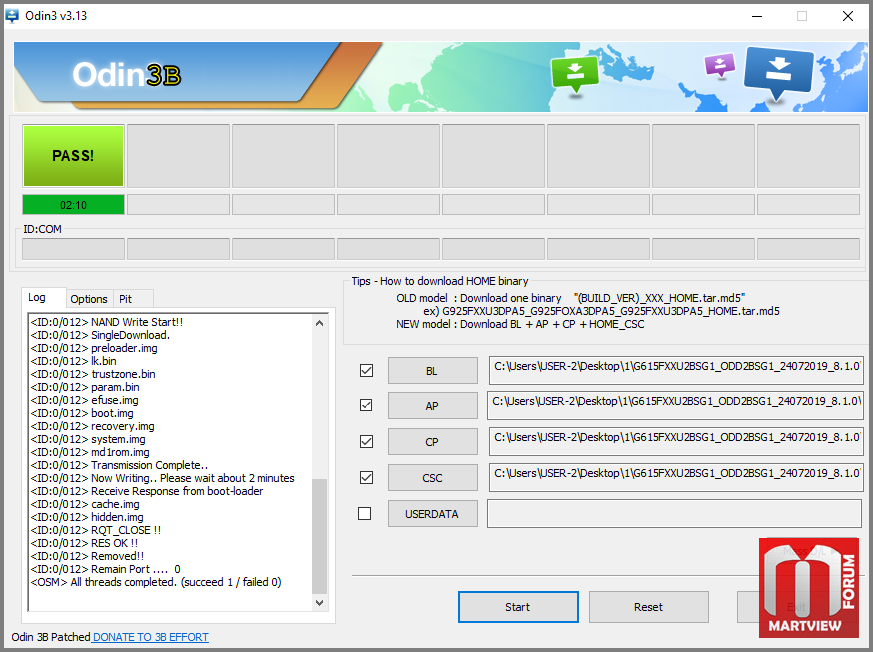873x652 pixels.
Task: Click the Start button
Action: (x=518, y=607)
